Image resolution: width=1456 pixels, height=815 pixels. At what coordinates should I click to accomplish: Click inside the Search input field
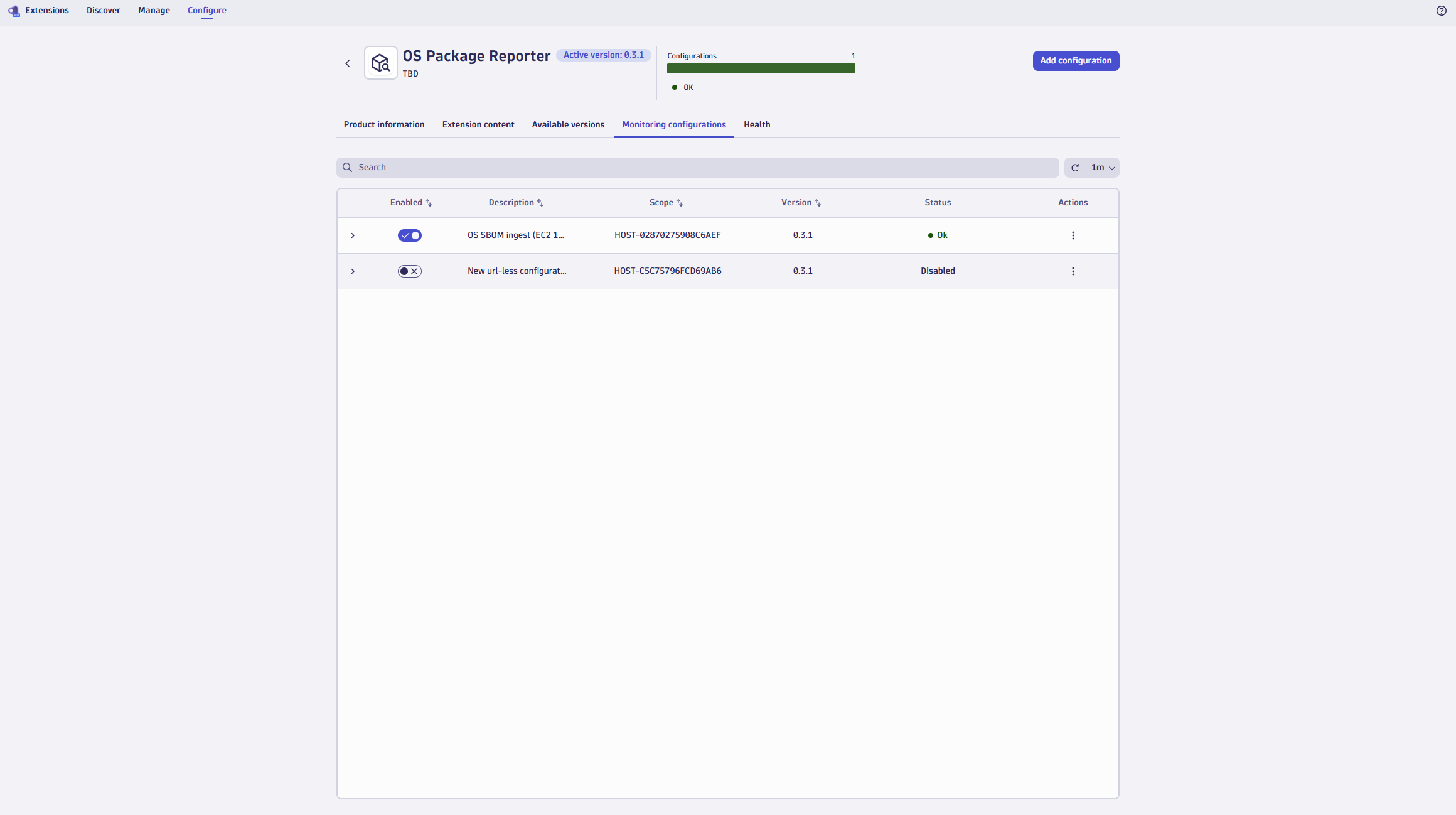[x=690, y=167]
